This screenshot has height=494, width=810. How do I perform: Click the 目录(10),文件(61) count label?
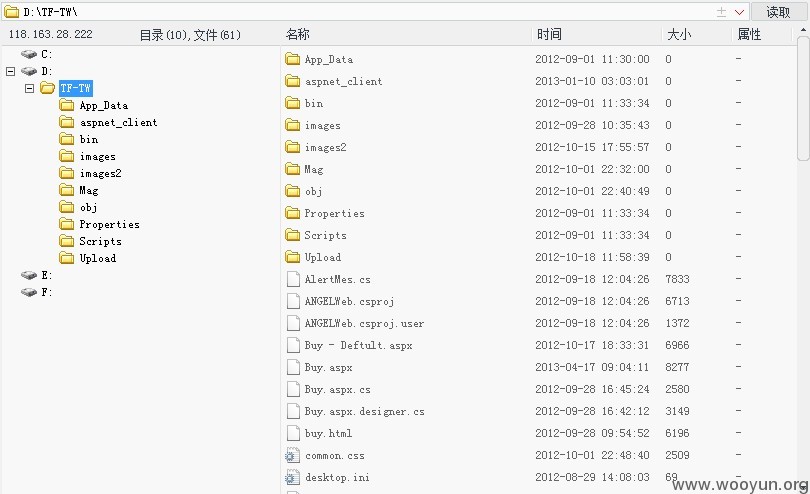[190, 35]
